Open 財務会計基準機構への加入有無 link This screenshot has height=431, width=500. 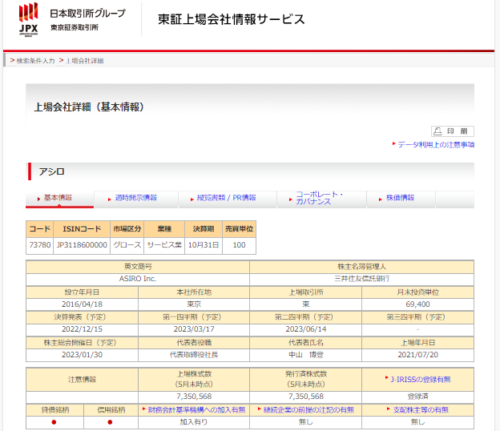(197, 410)
